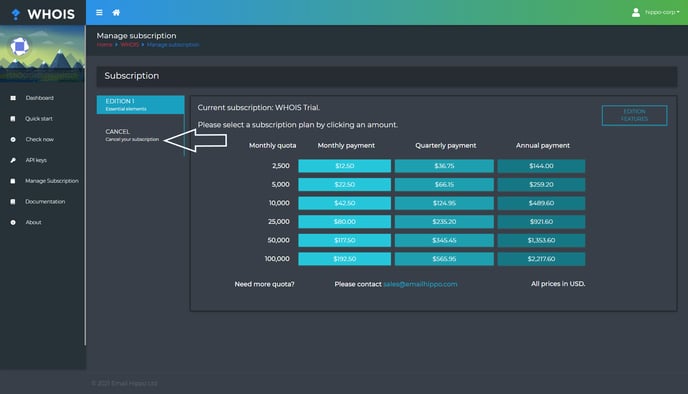Open the EDITION FEATURES button
The image size is (688, 394).
click(x=634, y=115)
